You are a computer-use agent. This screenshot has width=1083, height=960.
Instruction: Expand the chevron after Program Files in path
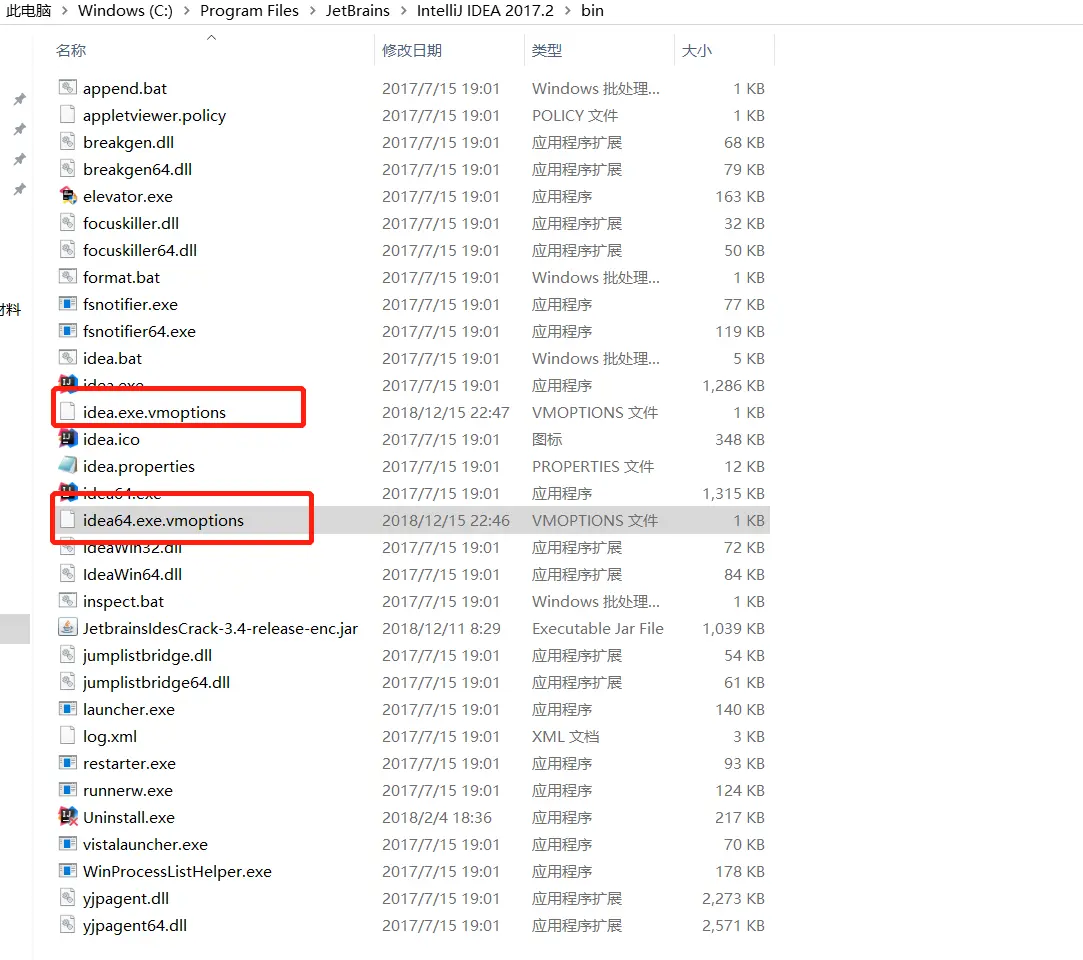click(x=312, y=11)
